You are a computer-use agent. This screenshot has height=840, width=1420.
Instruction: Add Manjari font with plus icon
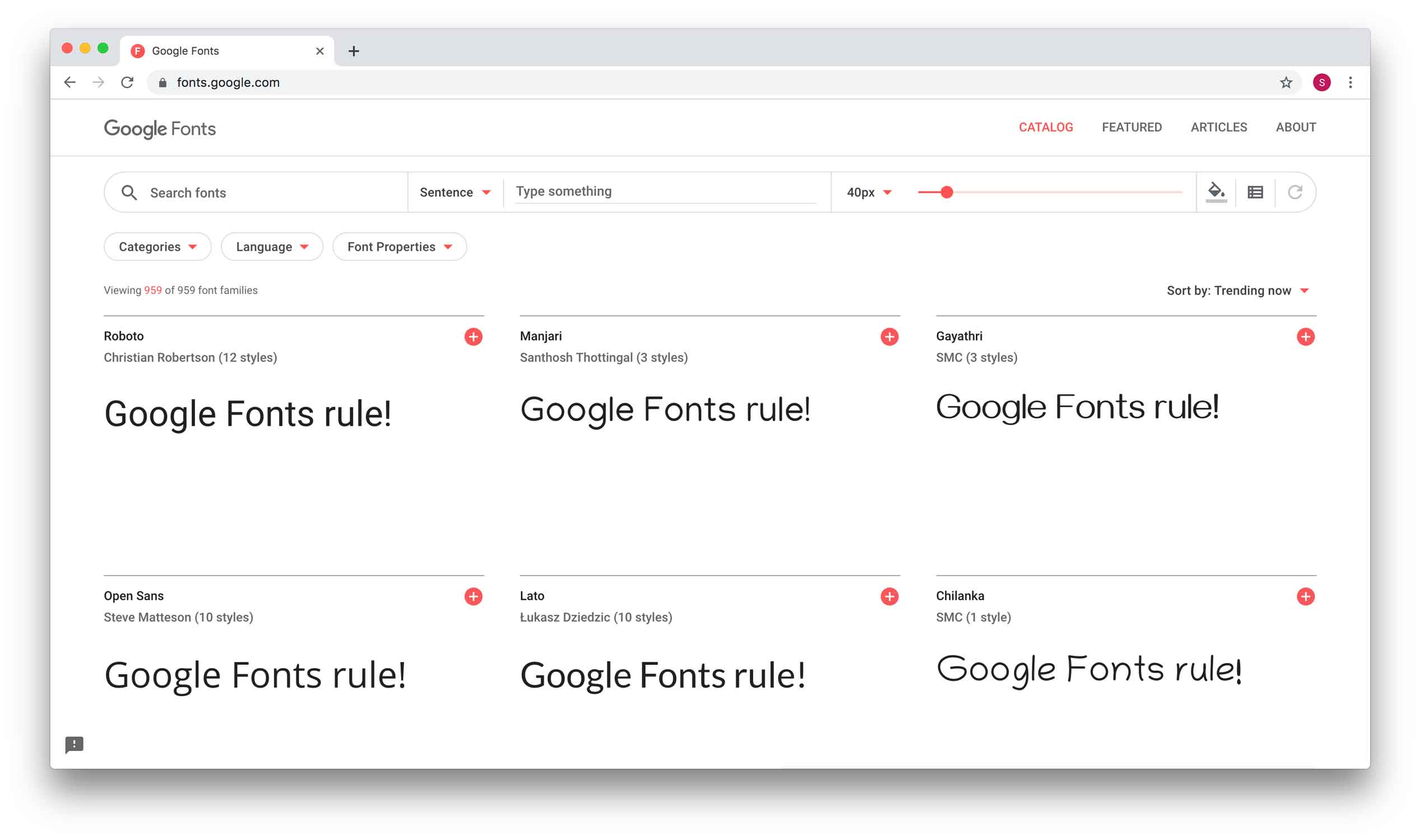point(890,337)
